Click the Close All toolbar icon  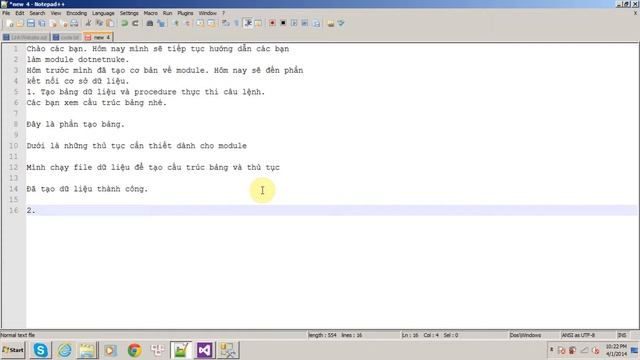tap(65, 23)
